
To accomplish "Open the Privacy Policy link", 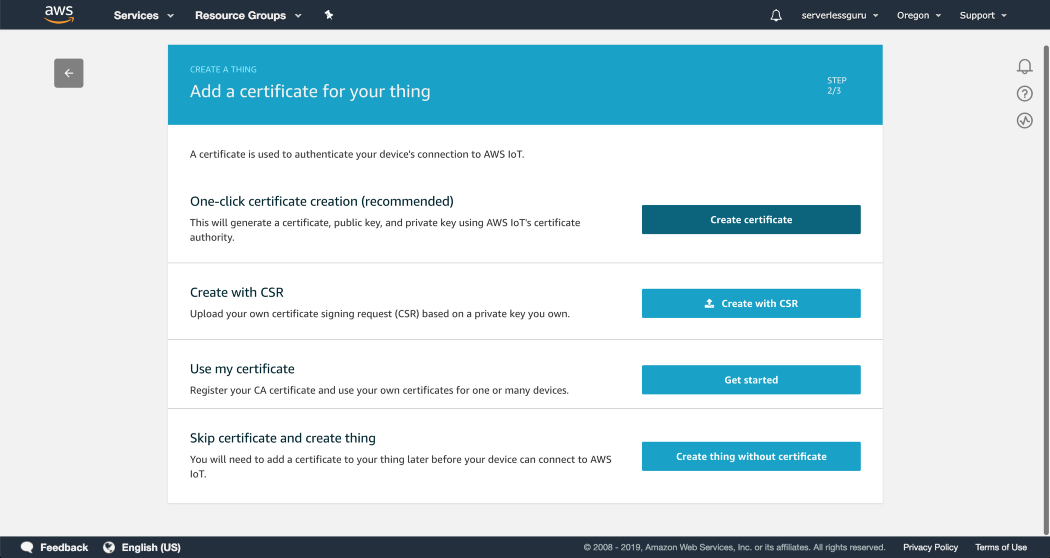I will click(x=930, y=547).
